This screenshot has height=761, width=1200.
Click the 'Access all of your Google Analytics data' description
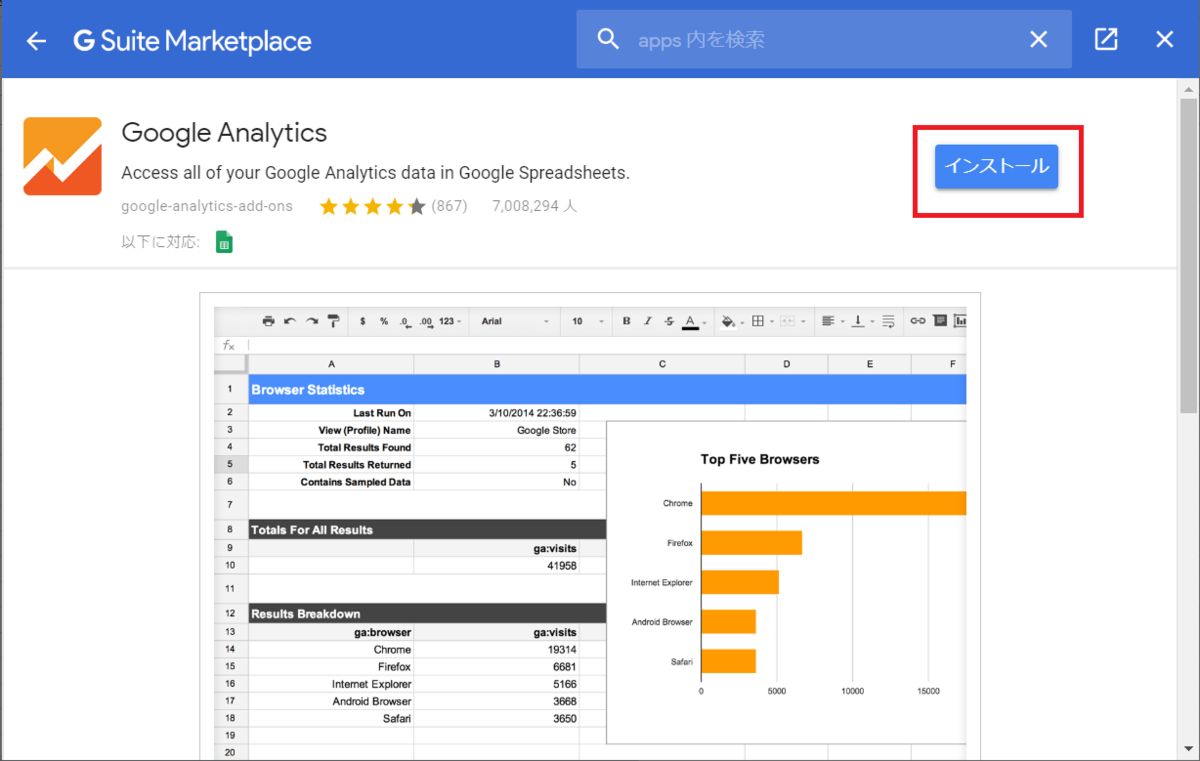(375, 172)
